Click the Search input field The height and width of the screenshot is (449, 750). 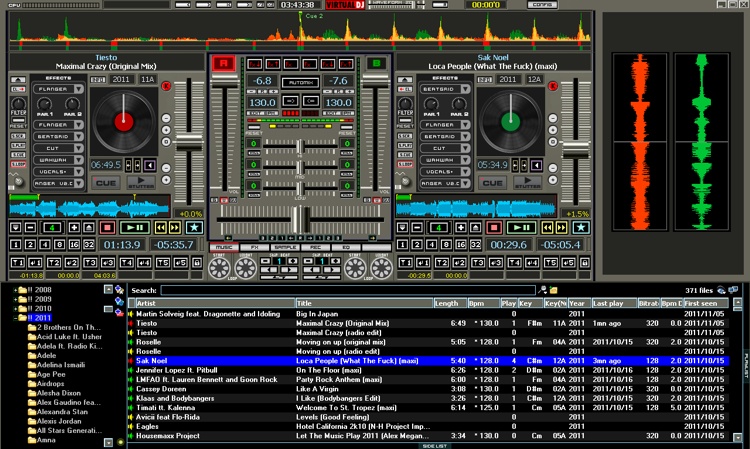coord(348,290)
